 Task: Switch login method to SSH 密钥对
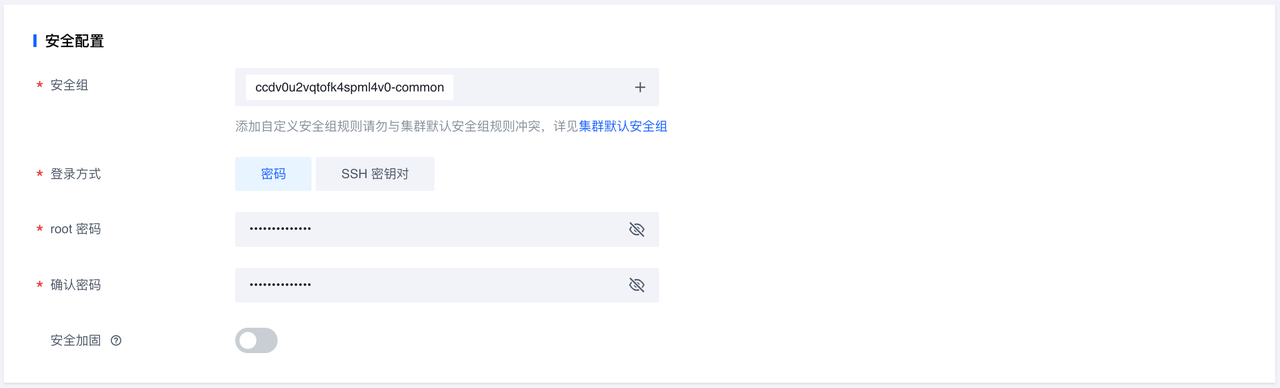click(375, 174)
